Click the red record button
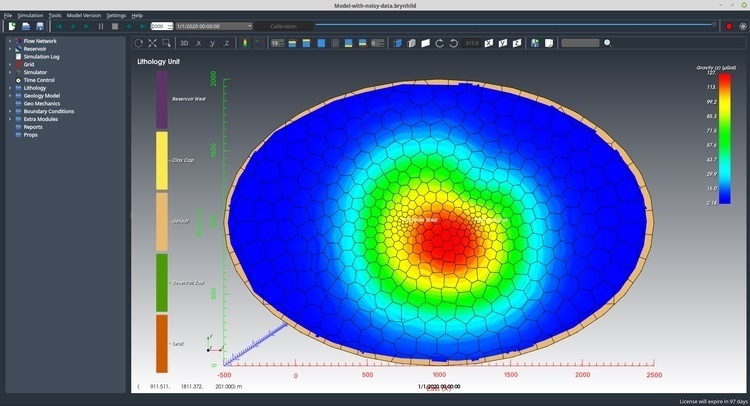This screenshot has height=406, width=750. click(728, 26)
